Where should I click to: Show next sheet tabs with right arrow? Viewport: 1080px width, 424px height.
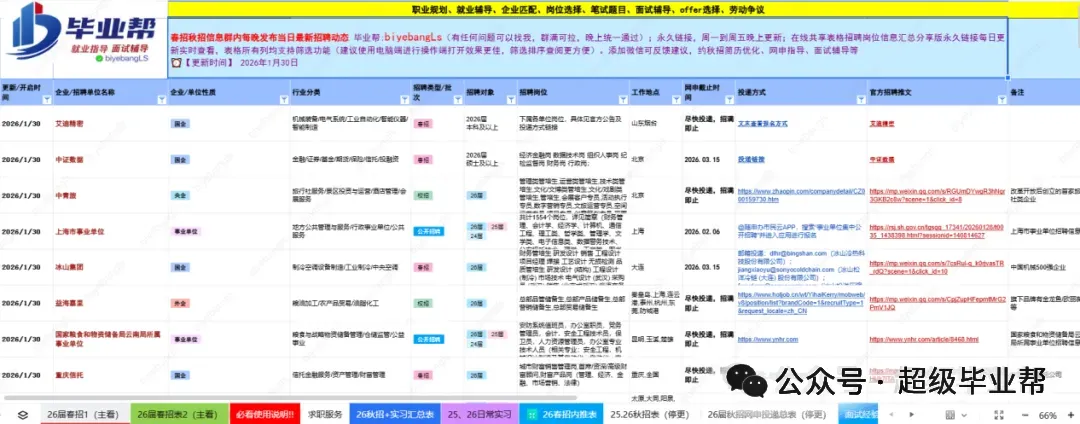911,415
